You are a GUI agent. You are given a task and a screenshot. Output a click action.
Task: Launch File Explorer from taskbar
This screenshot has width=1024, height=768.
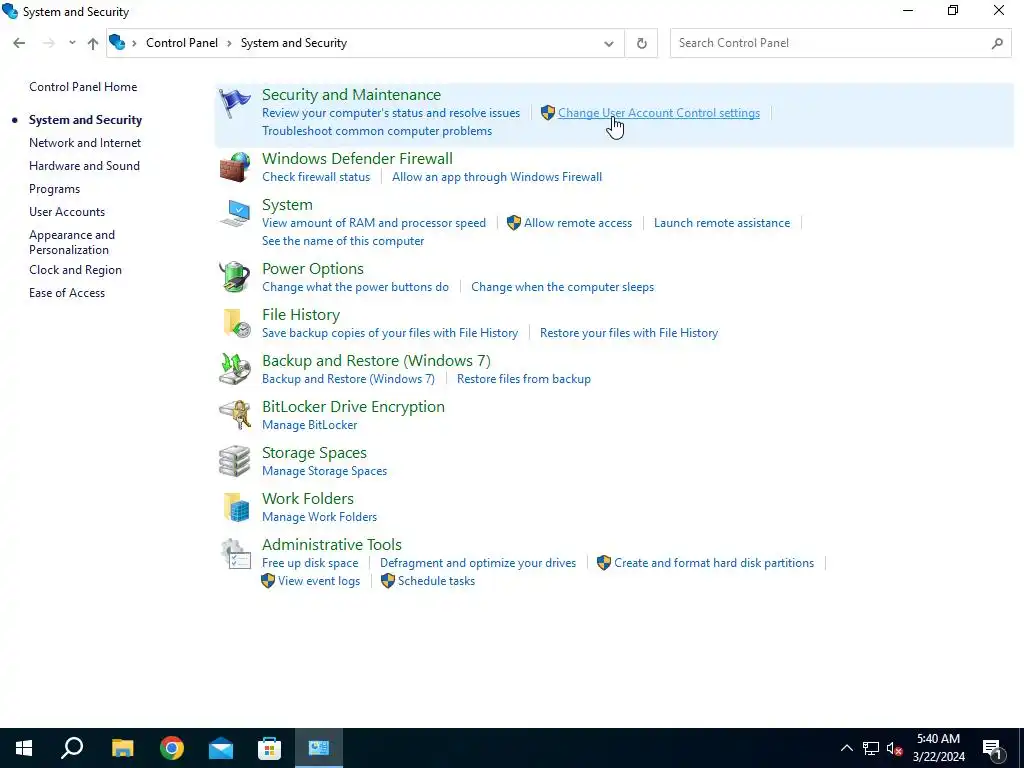tap(122, 748)
